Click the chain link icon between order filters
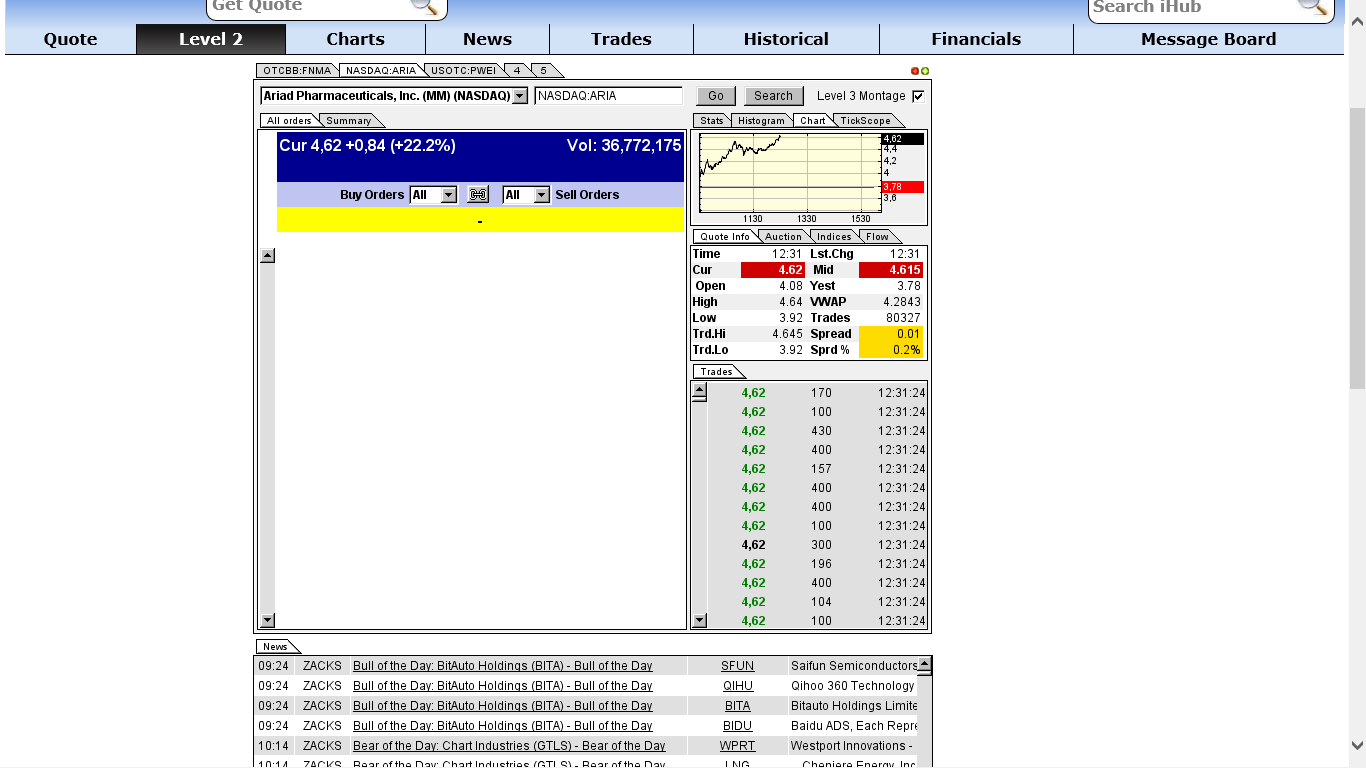Screen dimensions: 1366x768 pyautogui.click(x=477, y=194)
